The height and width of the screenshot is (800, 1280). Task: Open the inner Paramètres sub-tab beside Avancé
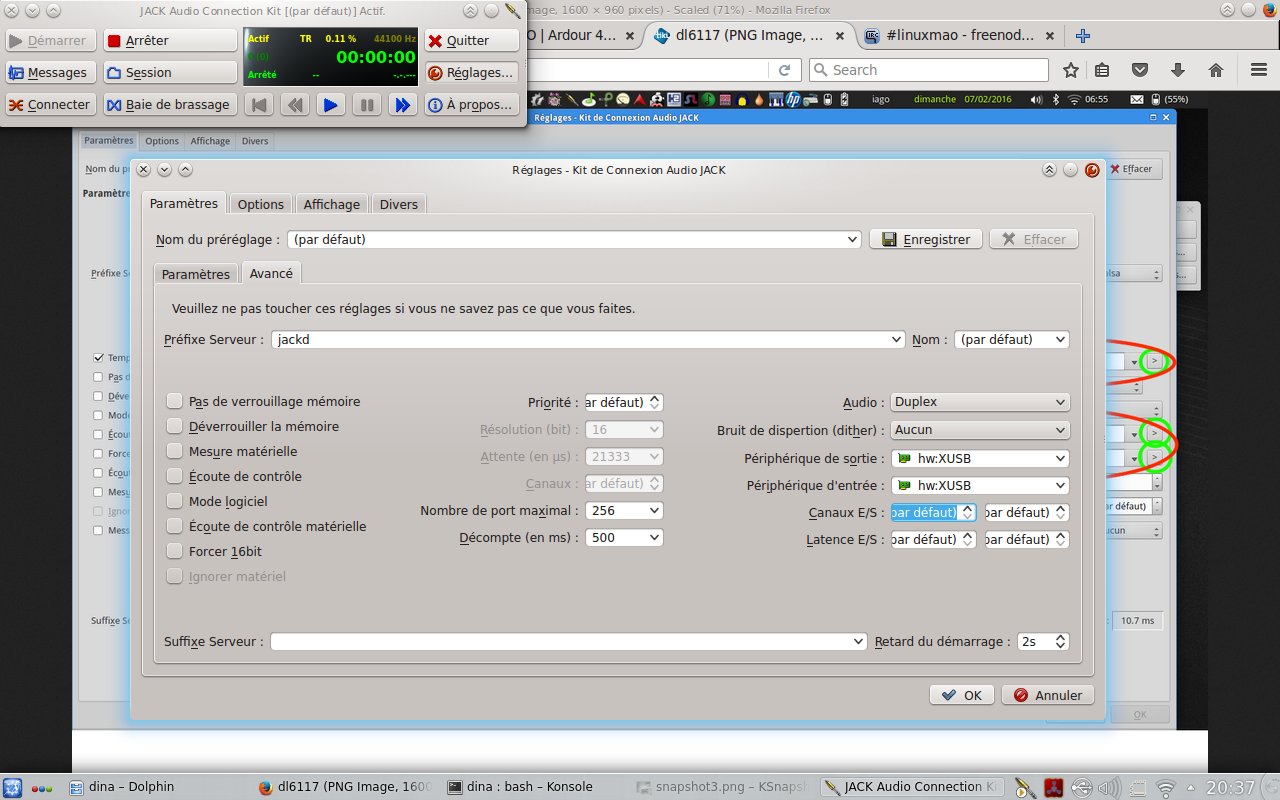point(196,274)
